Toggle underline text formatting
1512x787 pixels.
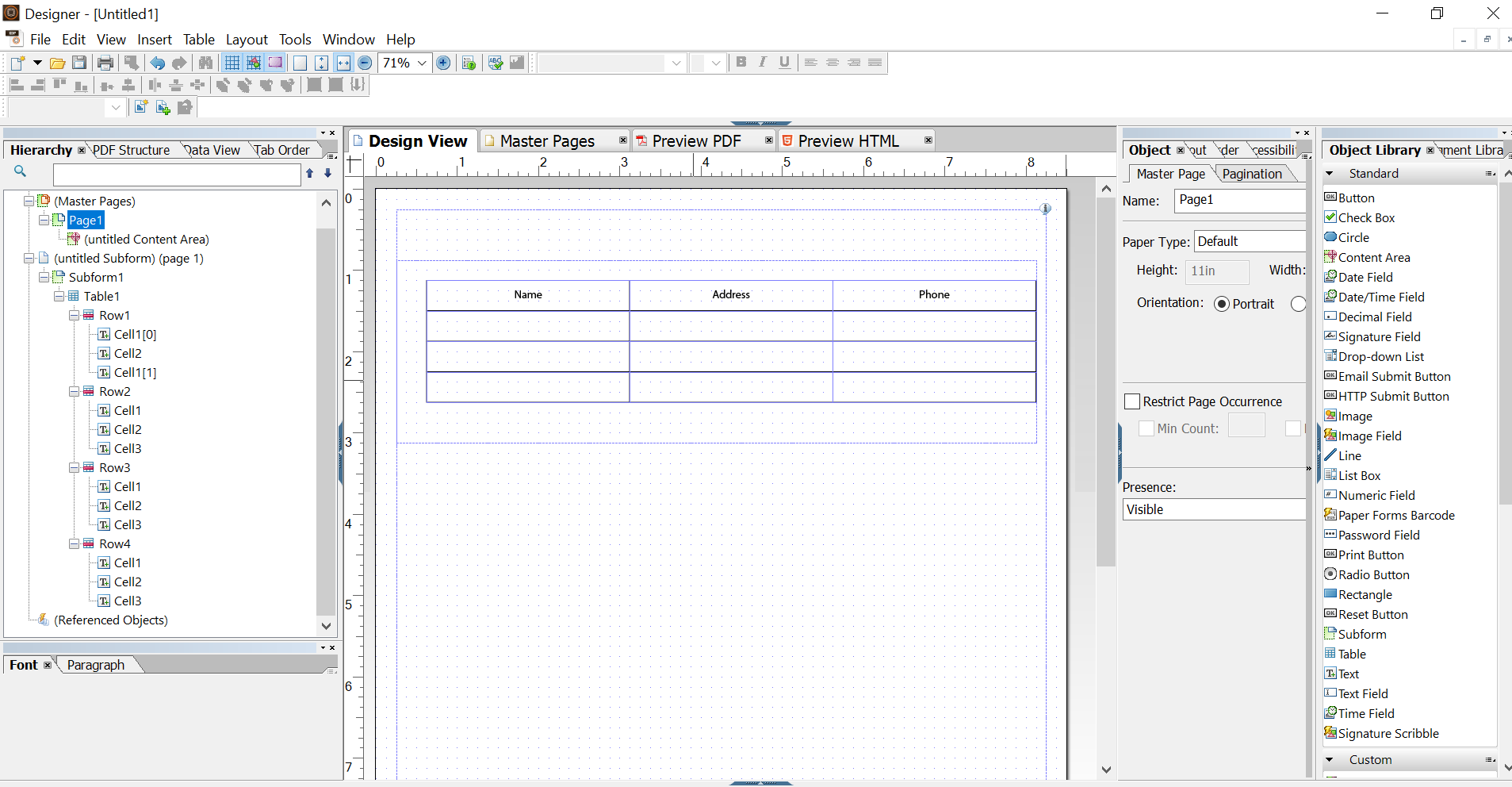click(x=784, y=62)
